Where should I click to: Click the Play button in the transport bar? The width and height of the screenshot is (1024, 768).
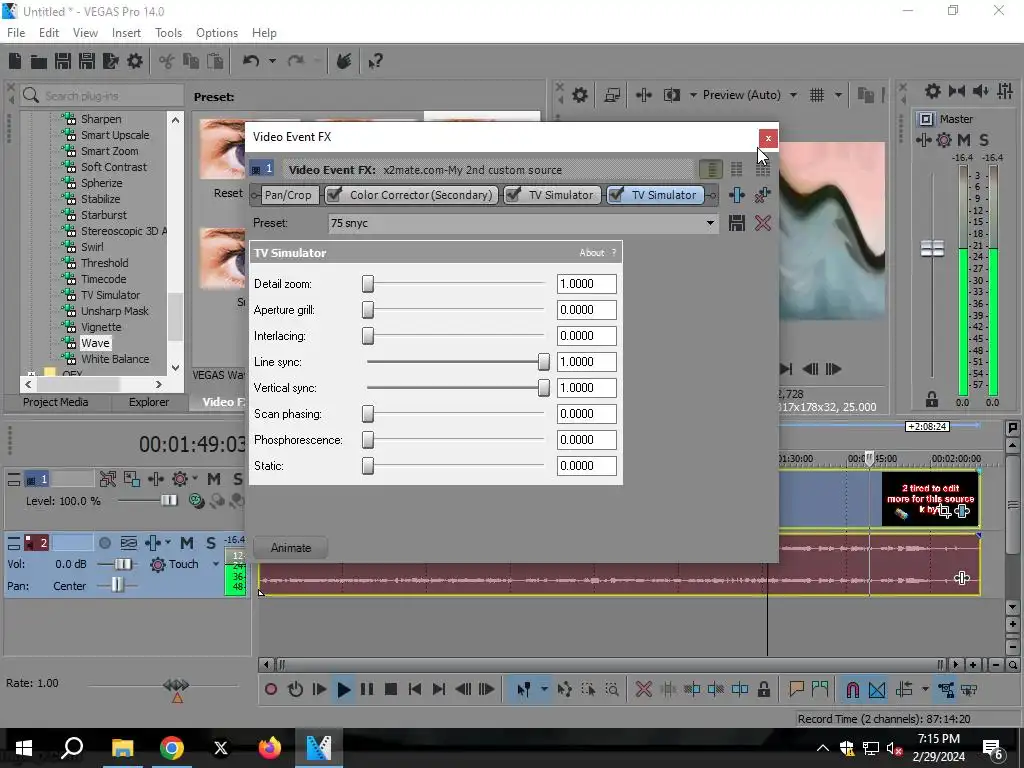[x=344, y=689]
